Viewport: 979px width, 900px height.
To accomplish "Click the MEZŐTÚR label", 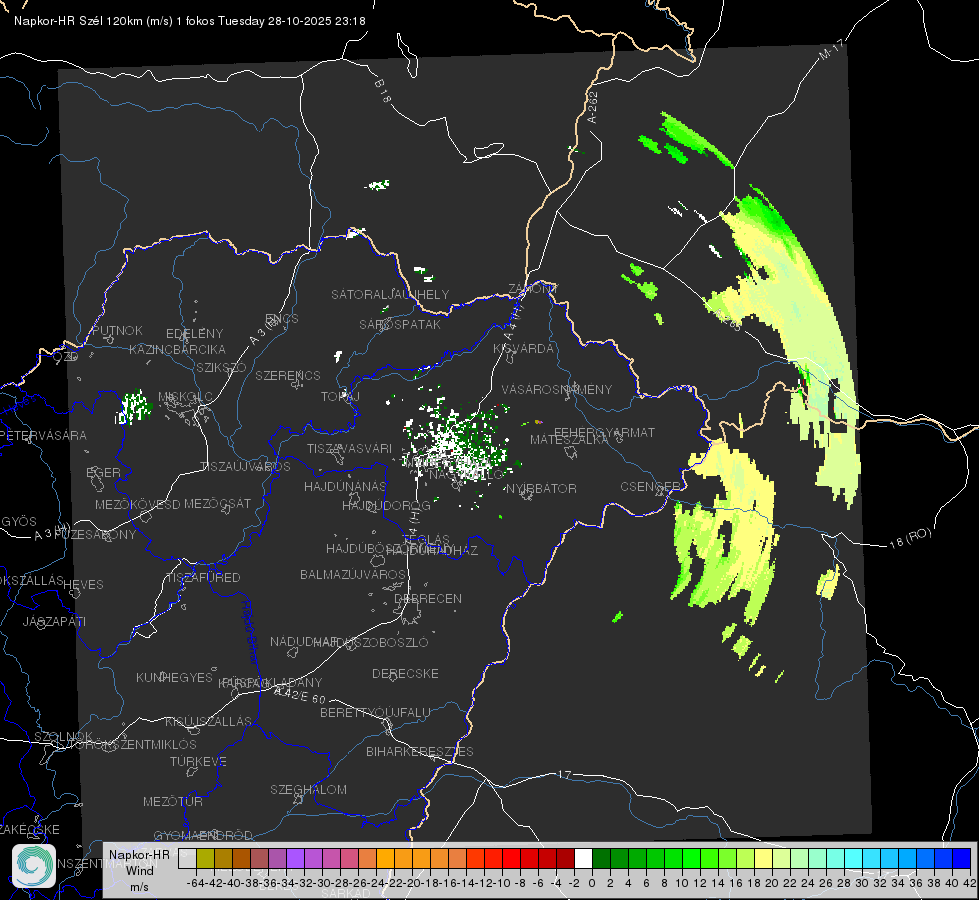I will pos(172,801).
